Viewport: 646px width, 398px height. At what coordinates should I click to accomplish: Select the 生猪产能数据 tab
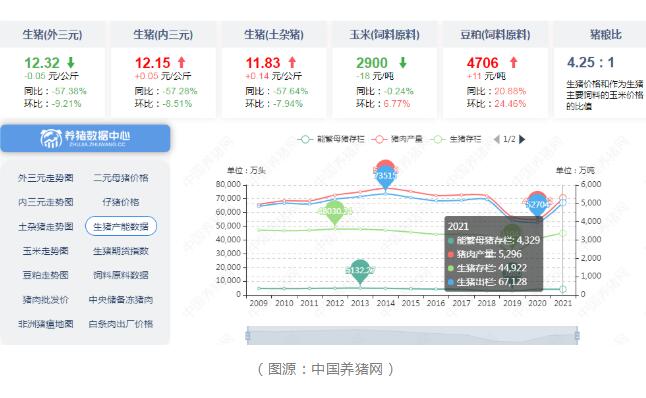(x=121, y=226)
